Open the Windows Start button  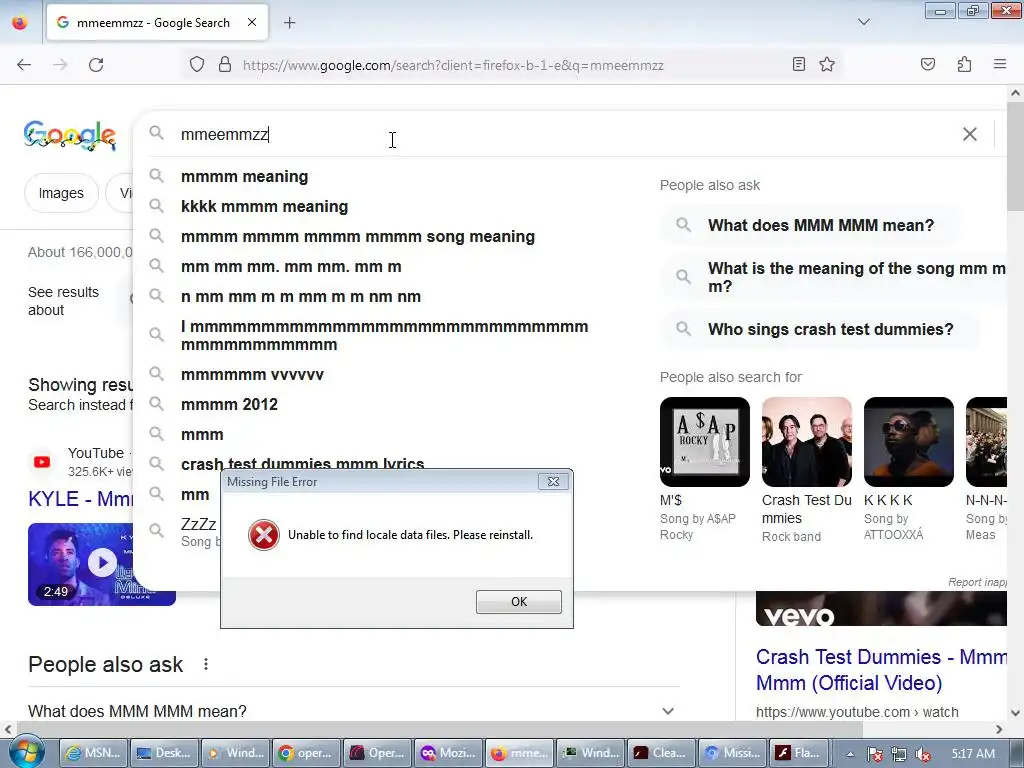click(x=26, y=752)
